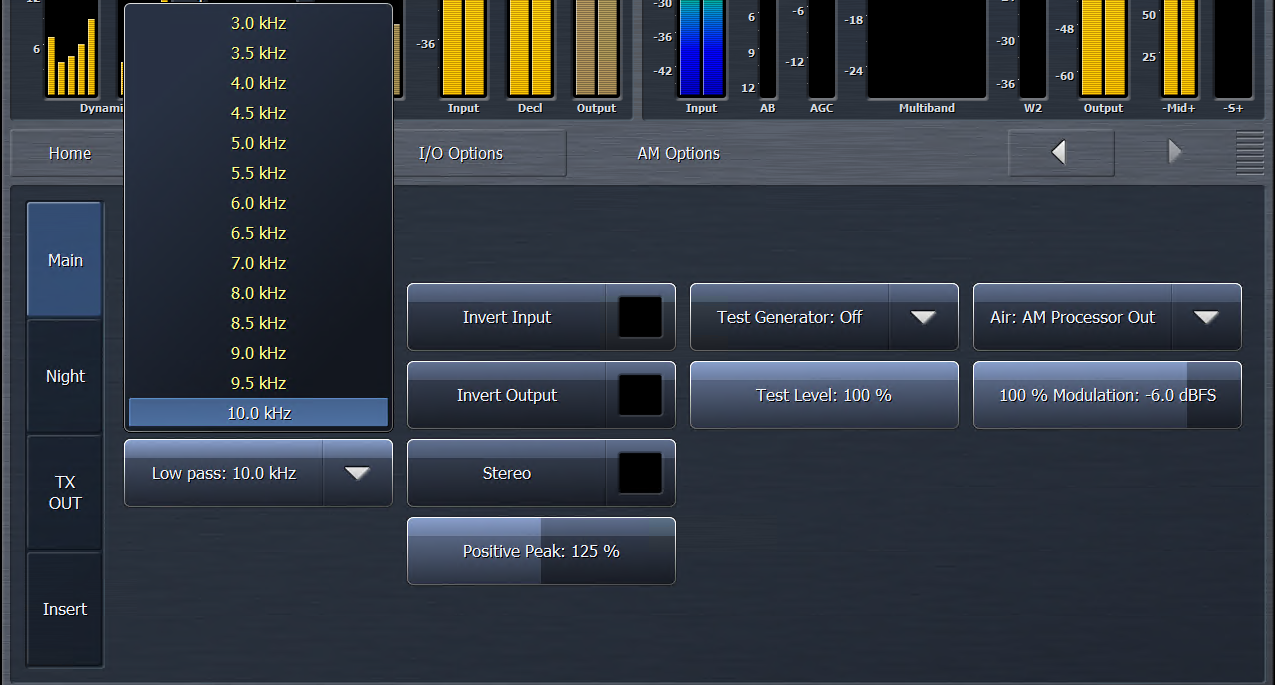Viewport: 1275px width, 685px height.
Task: Select 8.5 kHz from the dropdown
Action: [x=258, y=323]
